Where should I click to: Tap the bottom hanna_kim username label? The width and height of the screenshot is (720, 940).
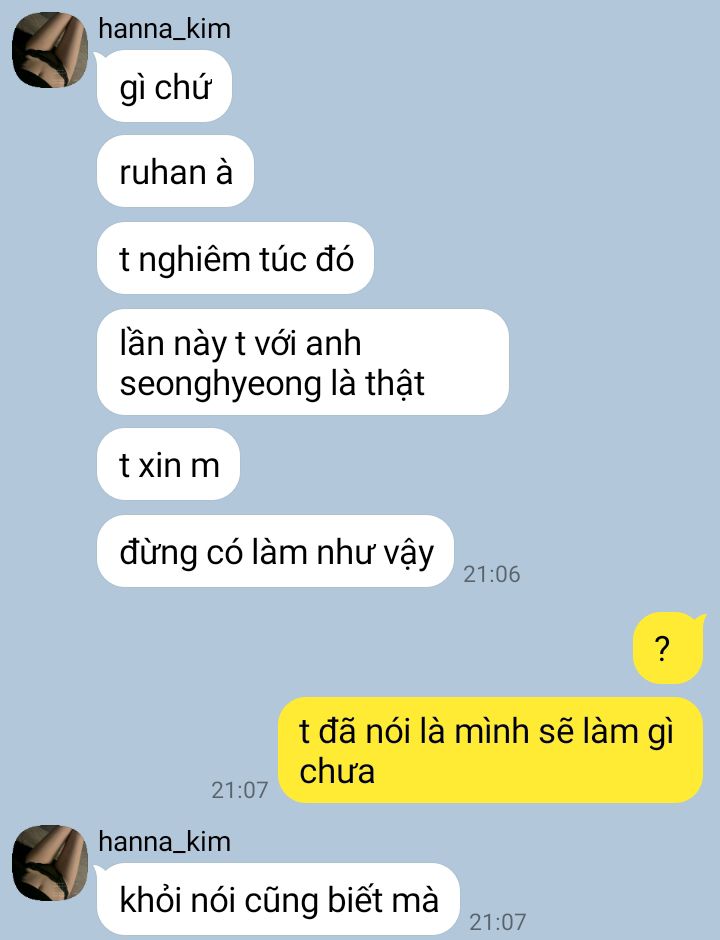click(x=164, y=842)
